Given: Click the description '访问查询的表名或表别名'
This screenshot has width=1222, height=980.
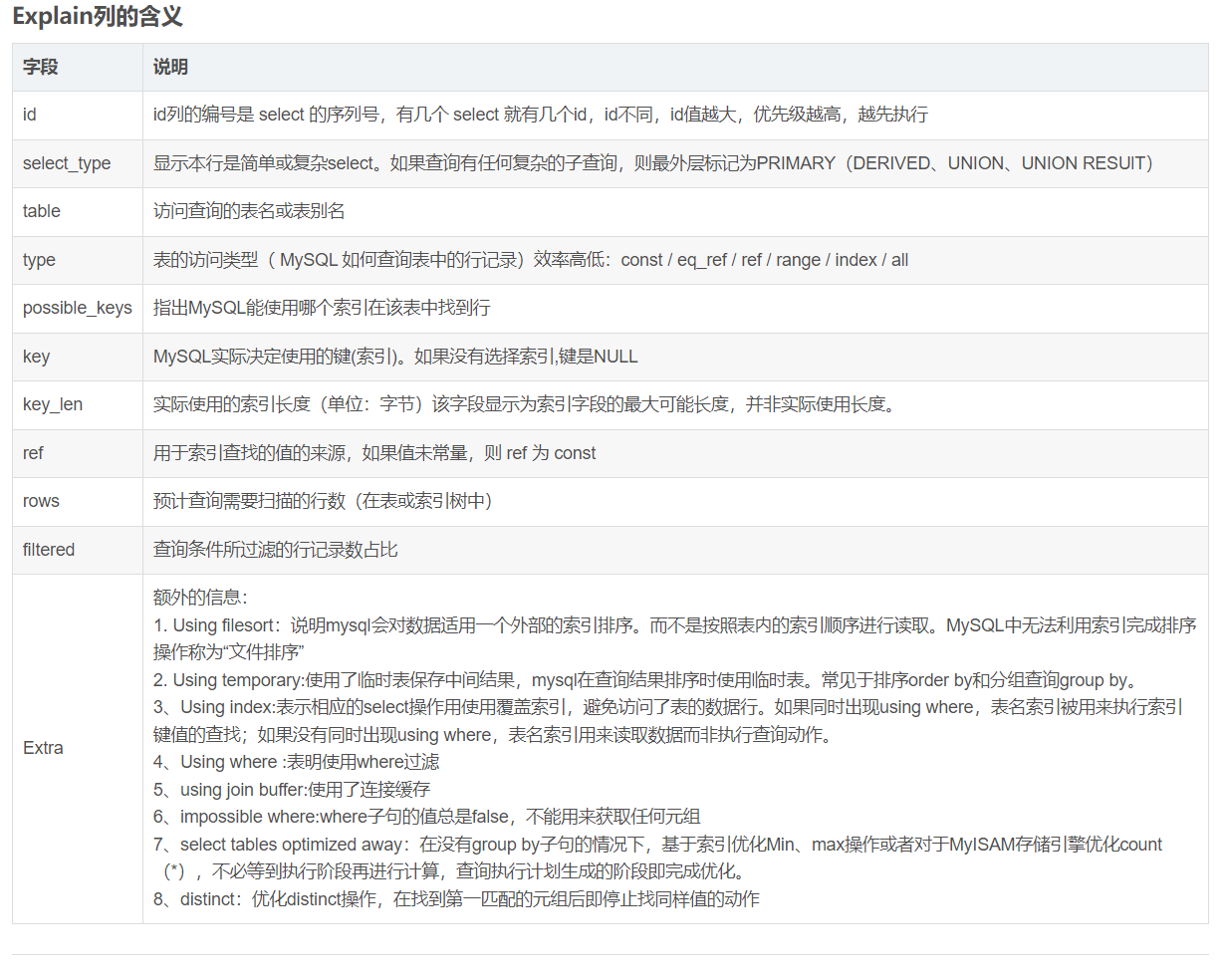Looking at the screenshot, I should 249,211.
